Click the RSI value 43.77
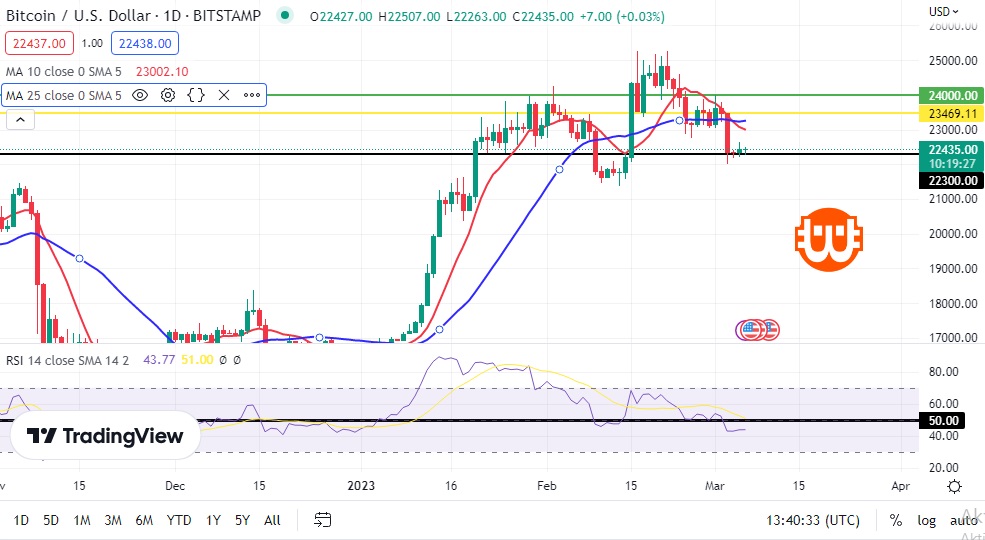Viewport: 985px width, 540px height. pyautogui.click(x=160, y=360)
